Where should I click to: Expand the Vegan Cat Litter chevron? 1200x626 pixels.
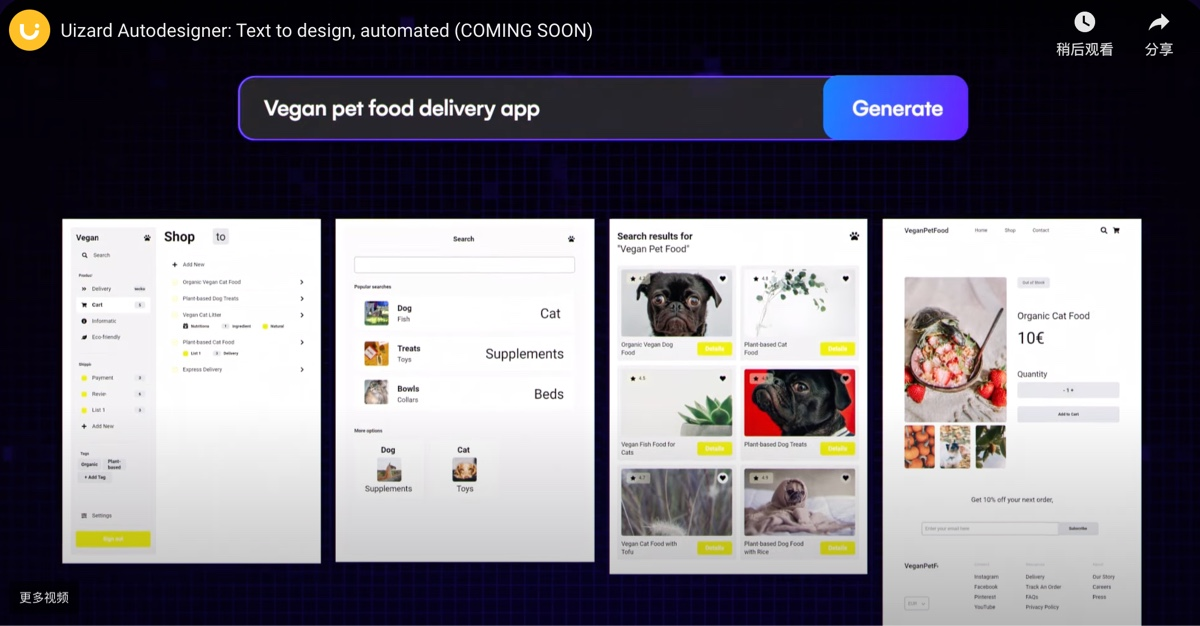pos(302,315)
